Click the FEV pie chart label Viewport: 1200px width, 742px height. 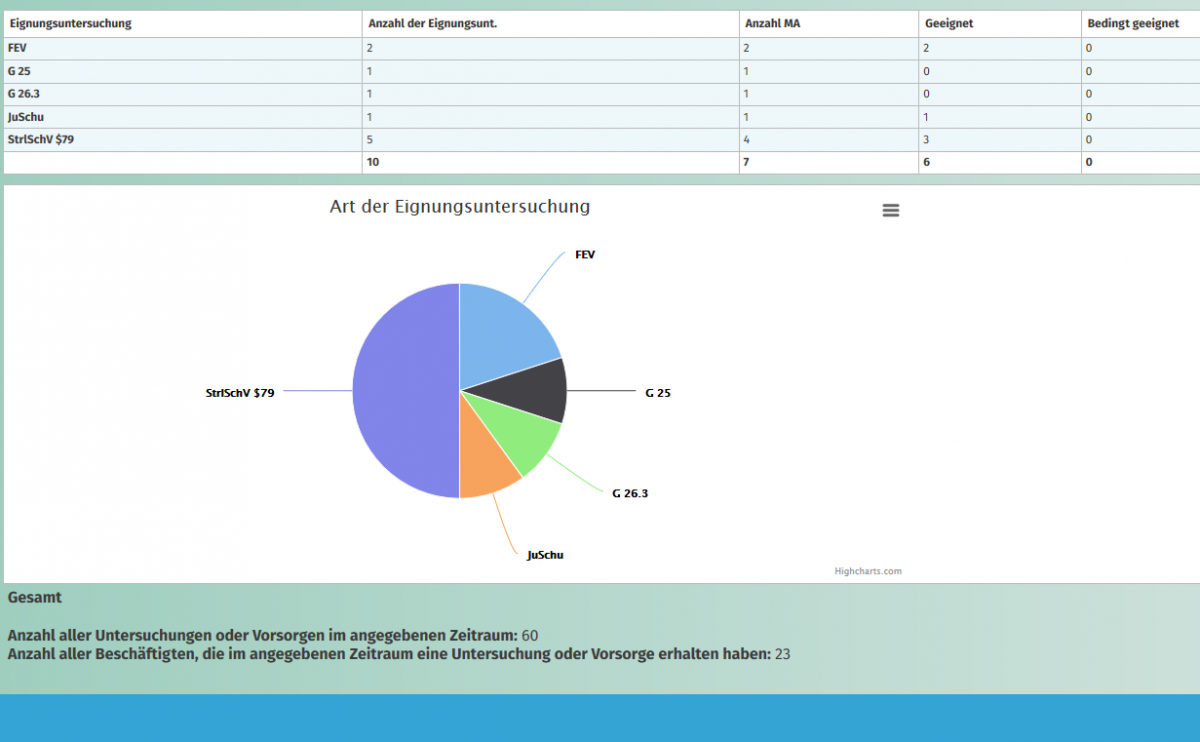(x=585, y=255)
